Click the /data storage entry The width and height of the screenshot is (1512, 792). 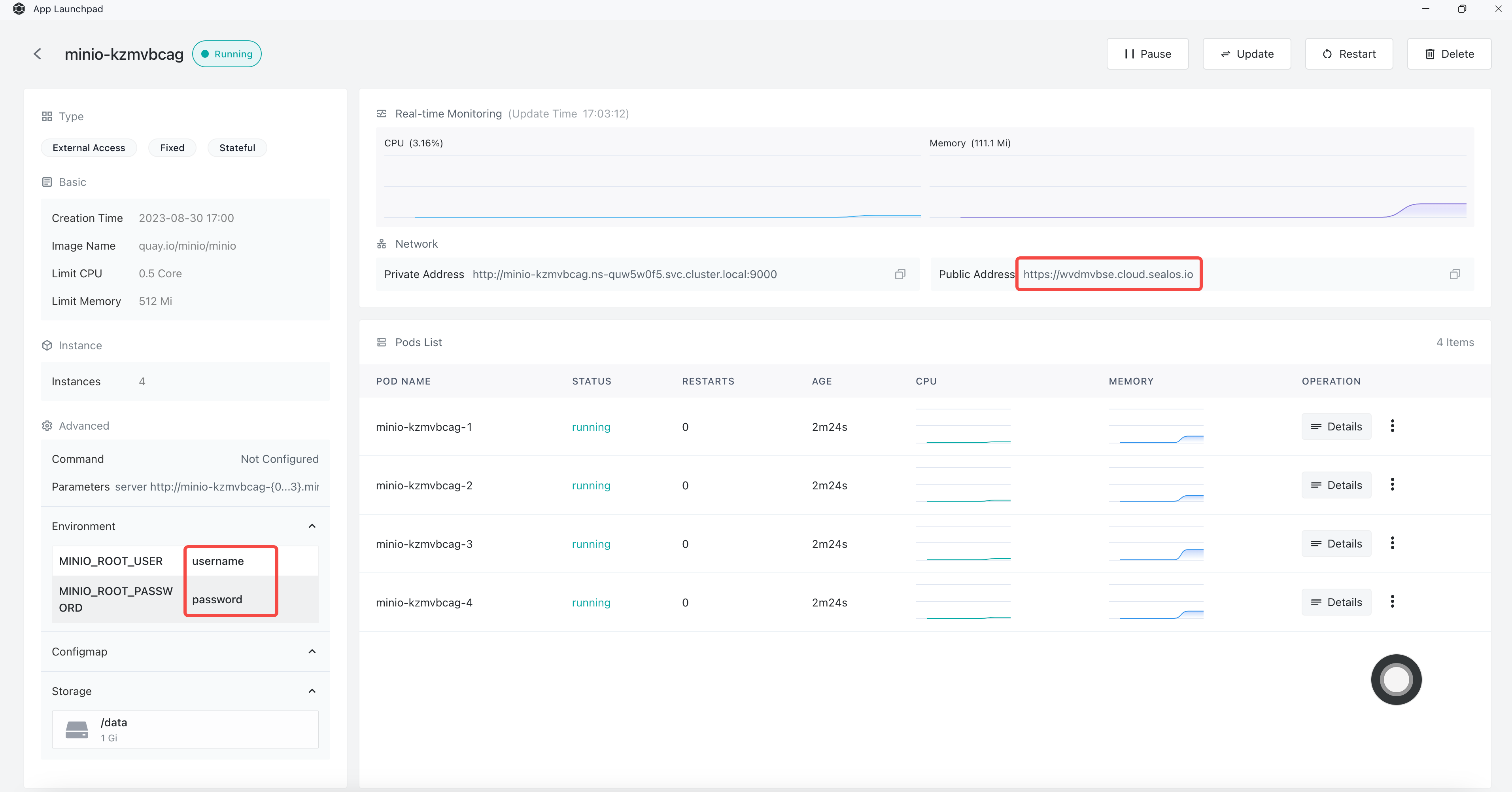pyautogui.click(x=185, y=730)
